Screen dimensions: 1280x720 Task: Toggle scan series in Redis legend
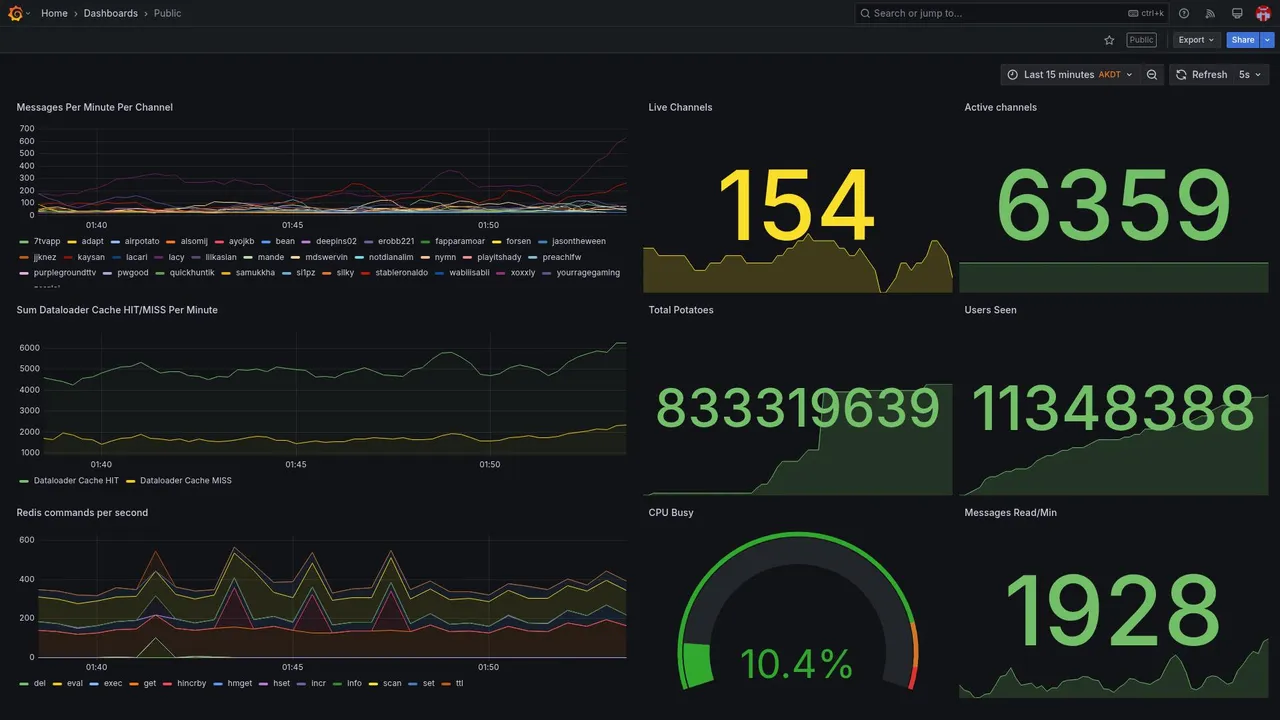(x=392, y=683)
